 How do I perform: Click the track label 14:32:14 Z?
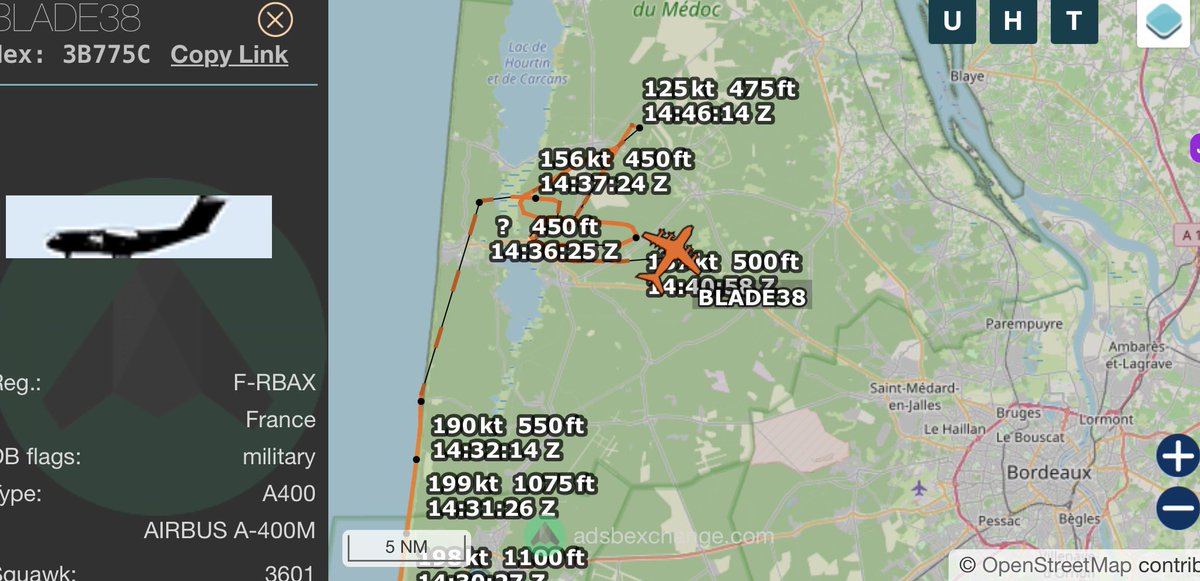tap(496, 450)
